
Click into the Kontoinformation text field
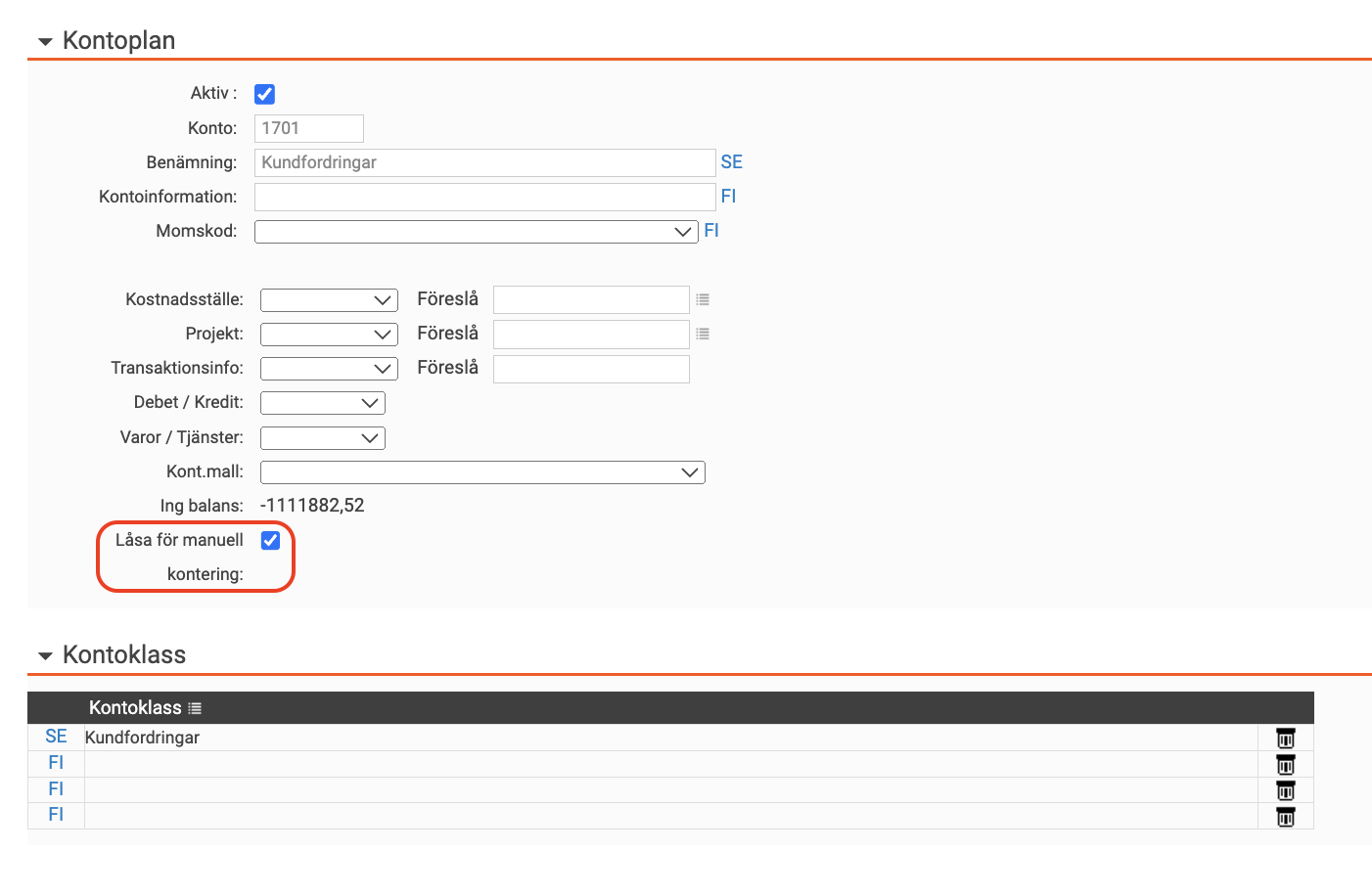tap(484, 197)
